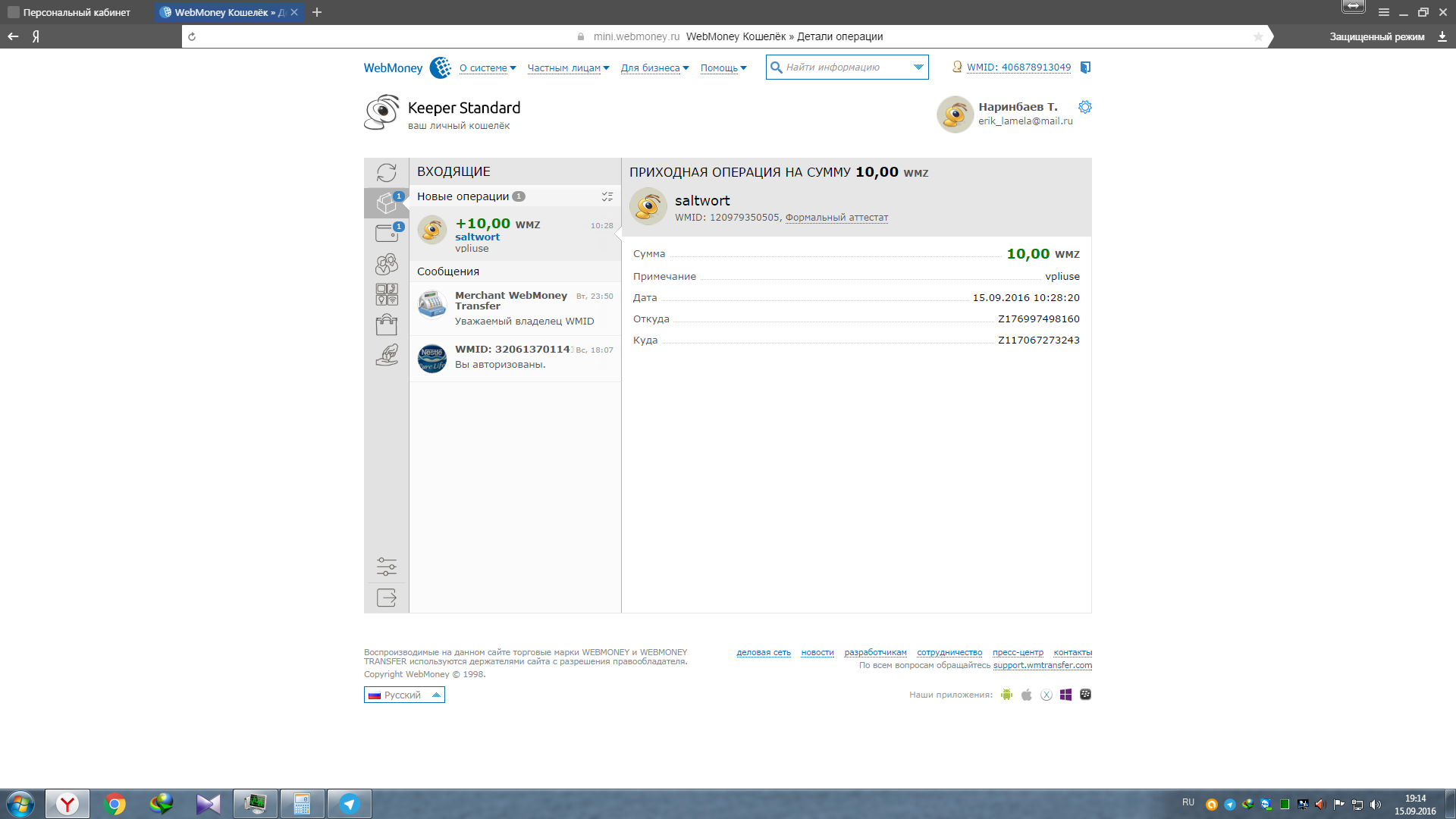The width and height of the screenshot is (1456, 819).
Task: Click the browser back arrow
Action: coord(13,36)
